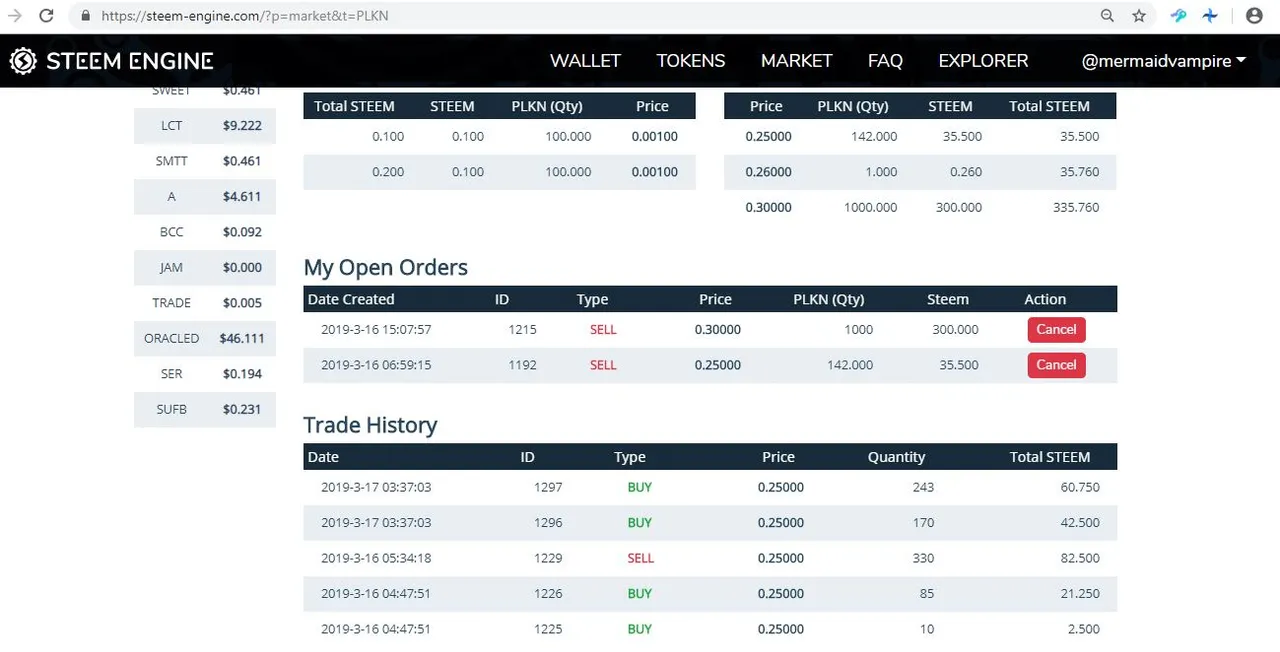Select the A token row
Image resolution: width=1280 pixels, height=652 pixels.
pos(205,197)
